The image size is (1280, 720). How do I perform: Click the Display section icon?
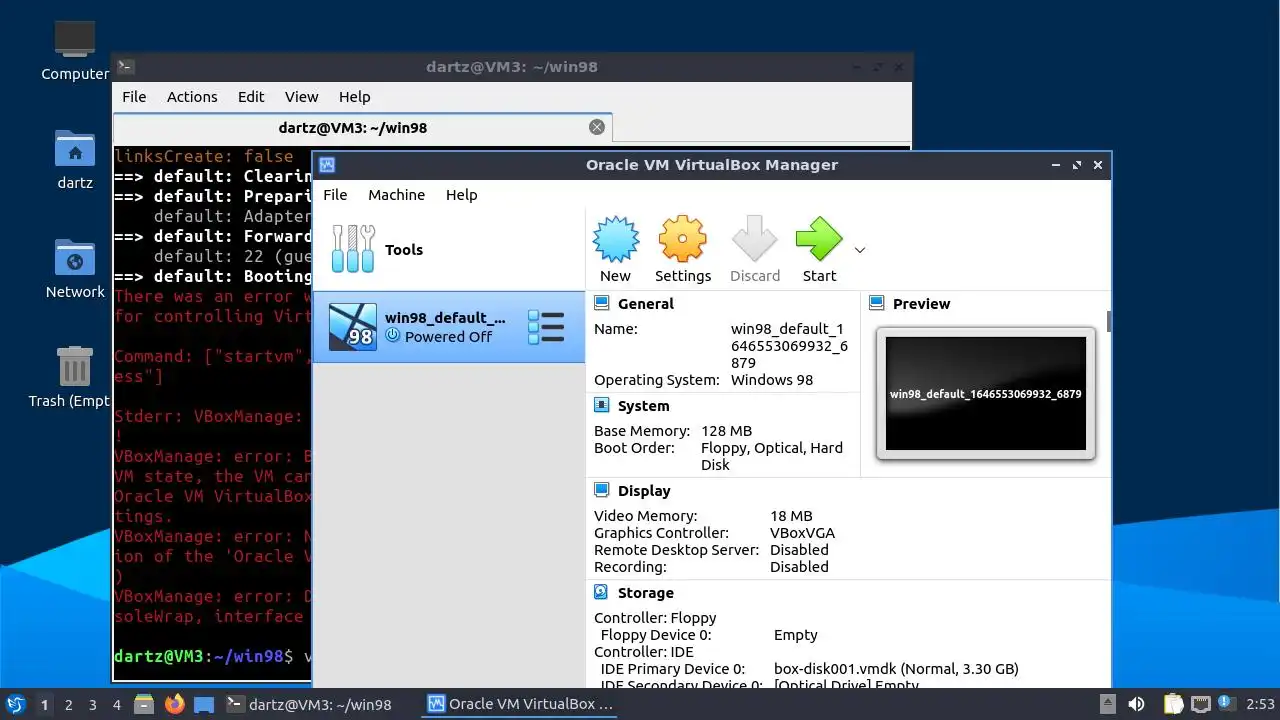(x=602, y=490)
